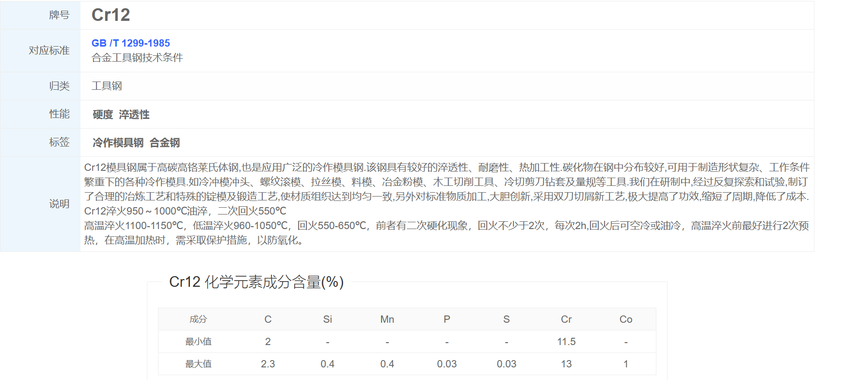The height and width of the screenshot is (380, 860).
Task: Select the 硬度 property tag
Action: point(103,115)
